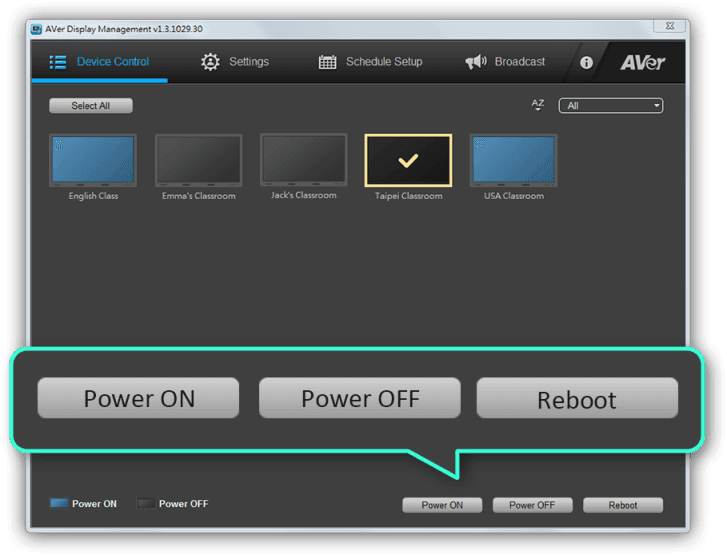Open the Device Control tab
This screenshot has width=727, height=555.
[x=99, y=62]
